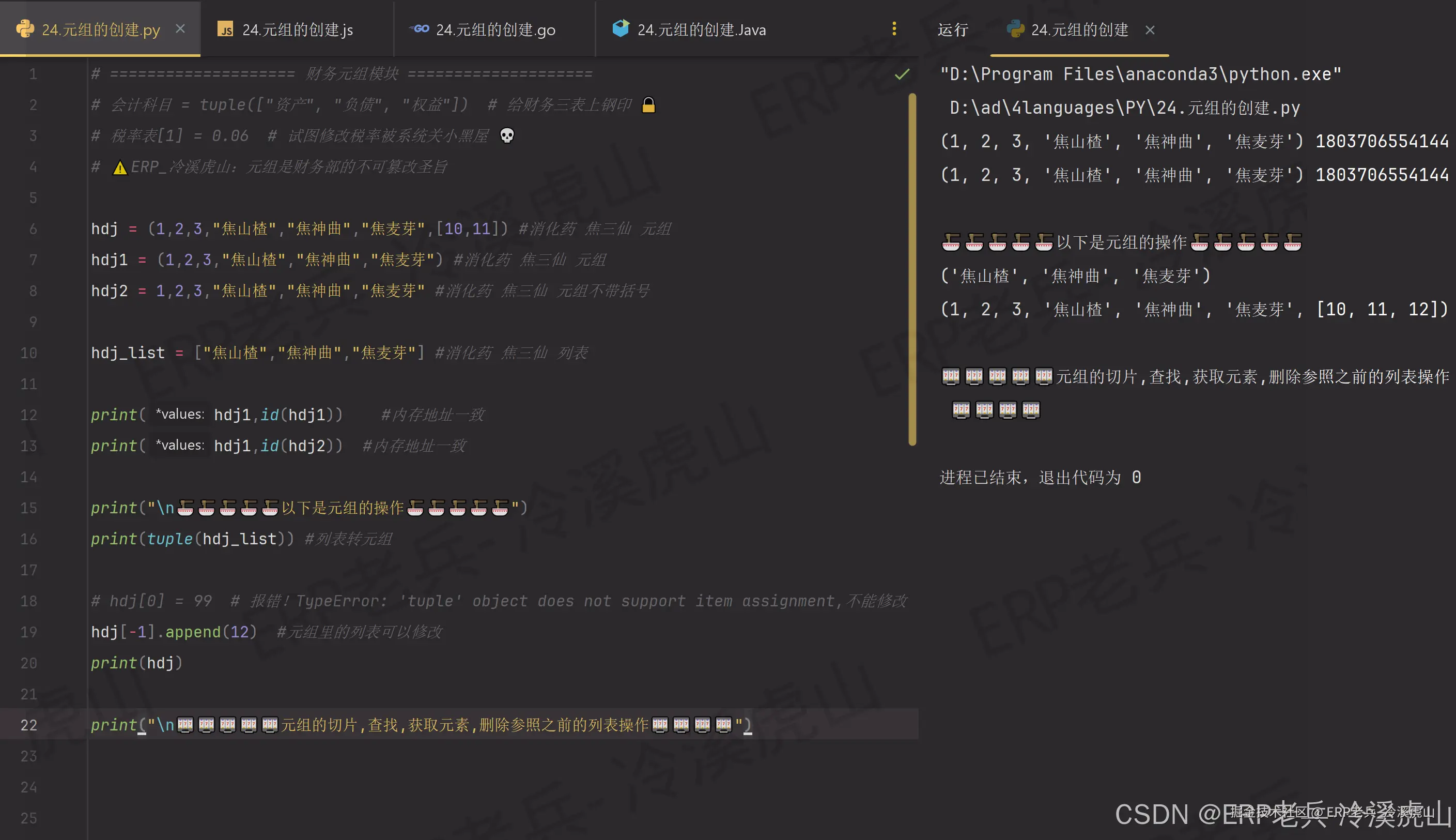
Task: Click line number 22 in the gutter
Action: pyautogui.click(x=29, y=725)
